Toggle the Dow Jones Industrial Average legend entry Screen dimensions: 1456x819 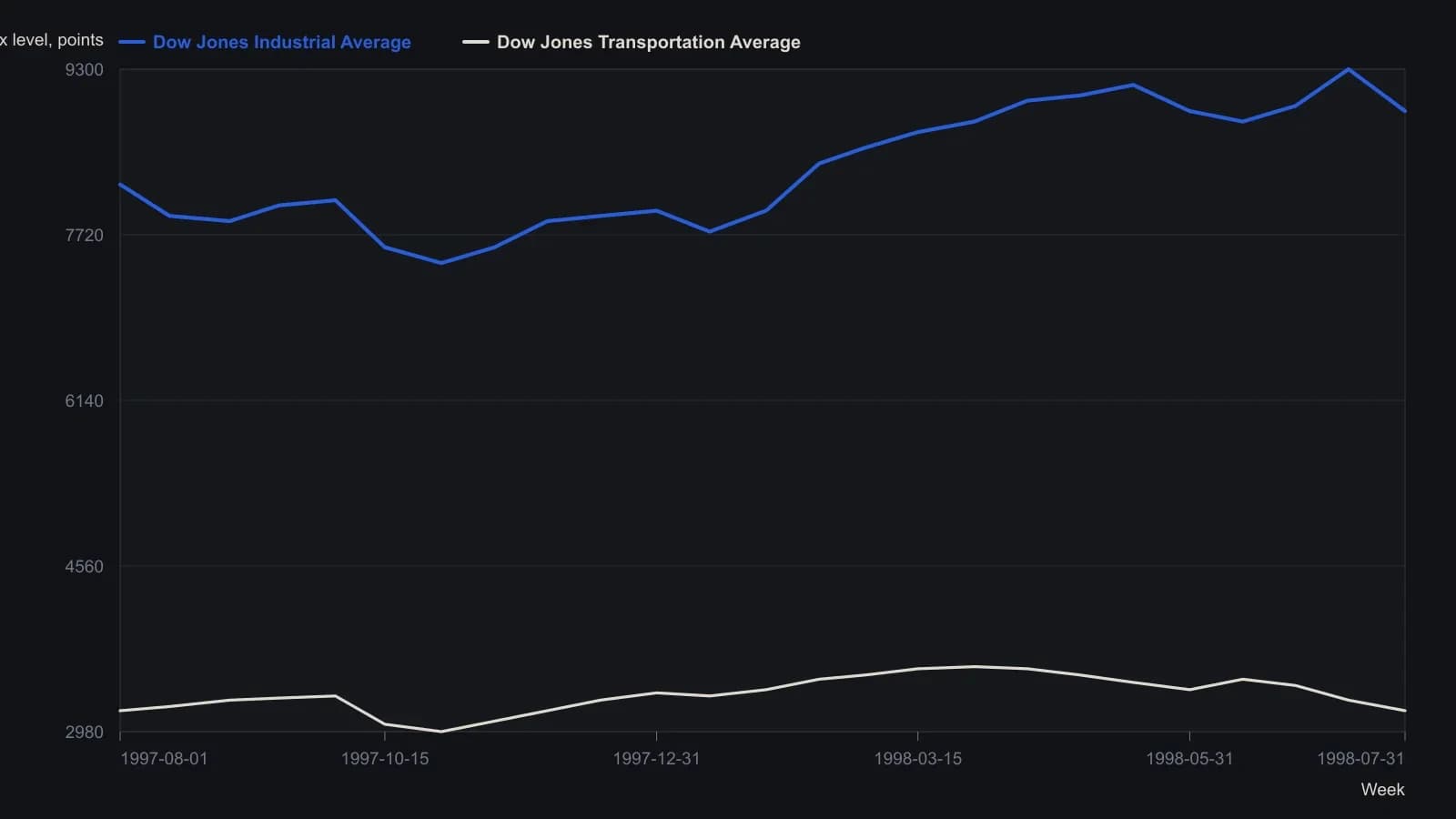pyautogui.click(x=265, y=42)
